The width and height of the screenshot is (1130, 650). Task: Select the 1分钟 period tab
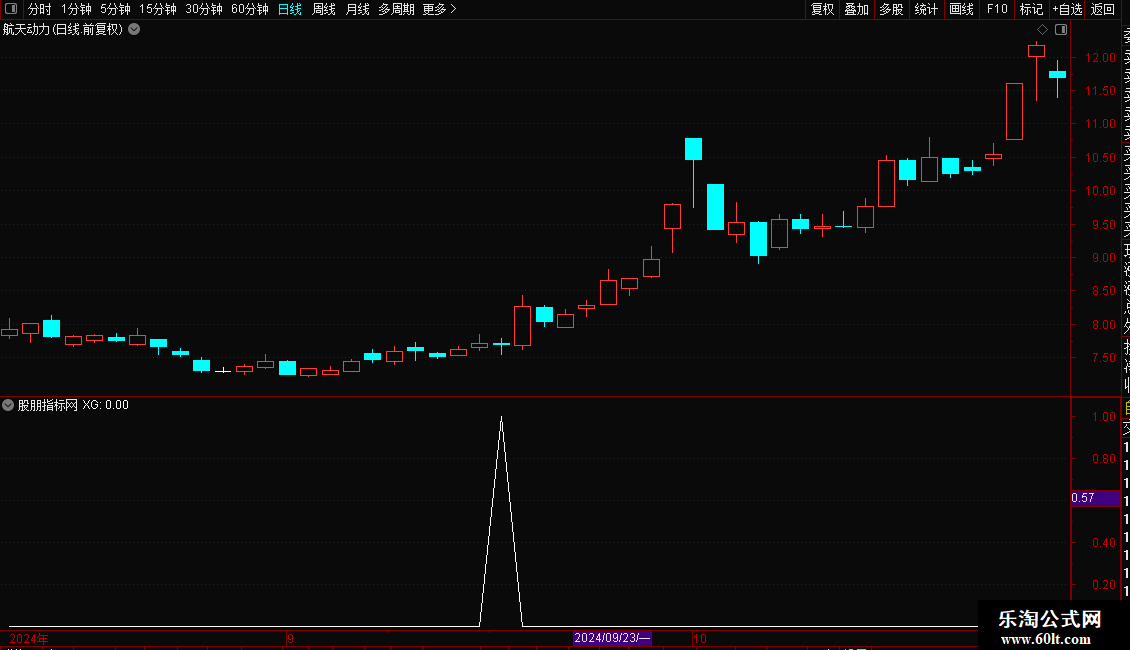[x=76, y=9]
